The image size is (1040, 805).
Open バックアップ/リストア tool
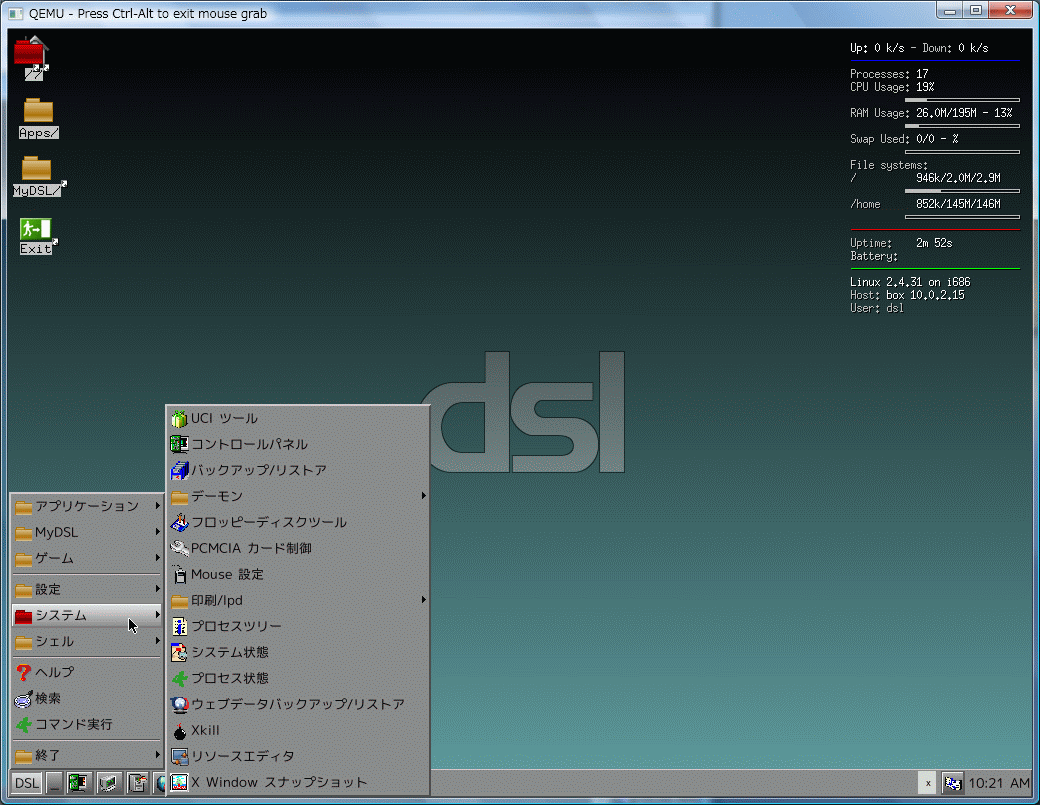point(258,471)
